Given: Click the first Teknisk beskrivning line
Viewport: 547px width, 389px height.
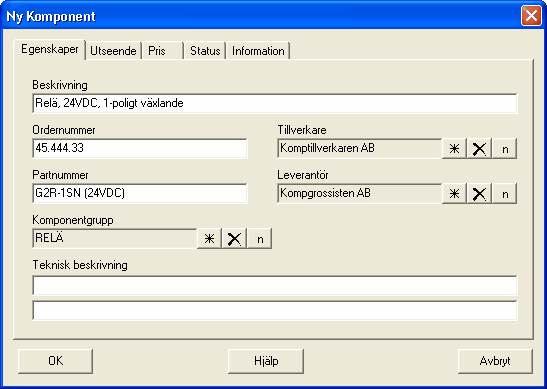Looking at the screenshot, I should click(x=275, y=285).
